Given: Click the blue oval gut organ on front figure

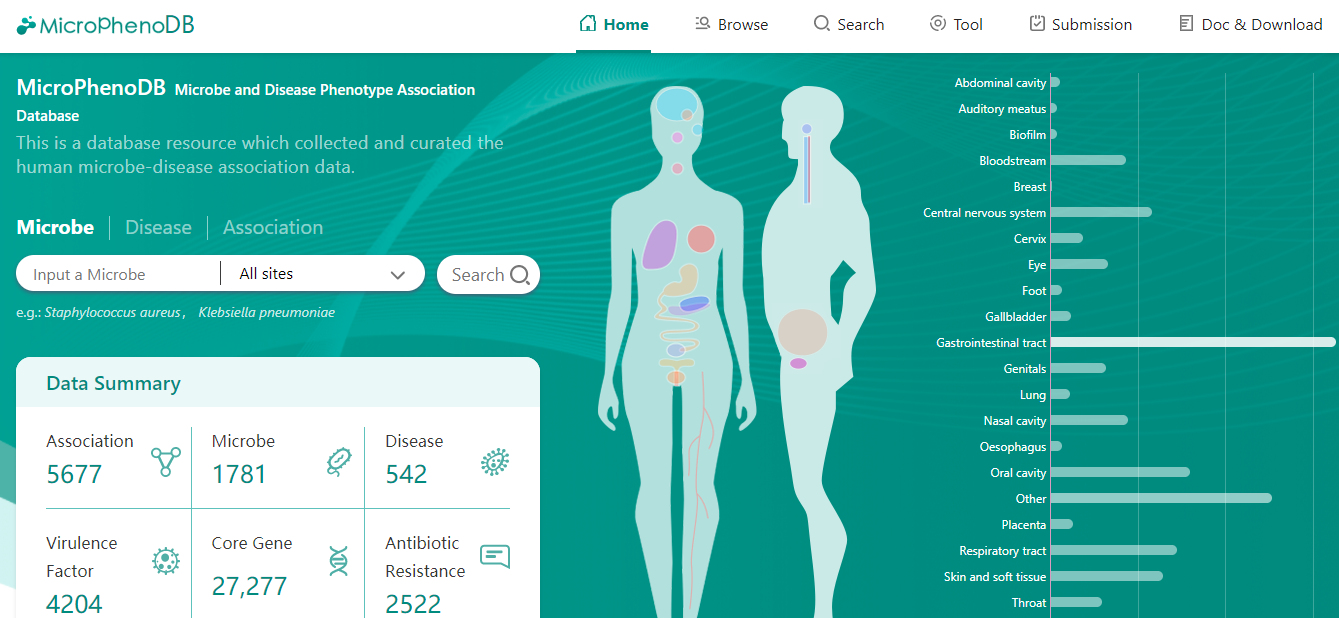Looking at the screenshot, I should pyautogui.click(x=694, y=303).
